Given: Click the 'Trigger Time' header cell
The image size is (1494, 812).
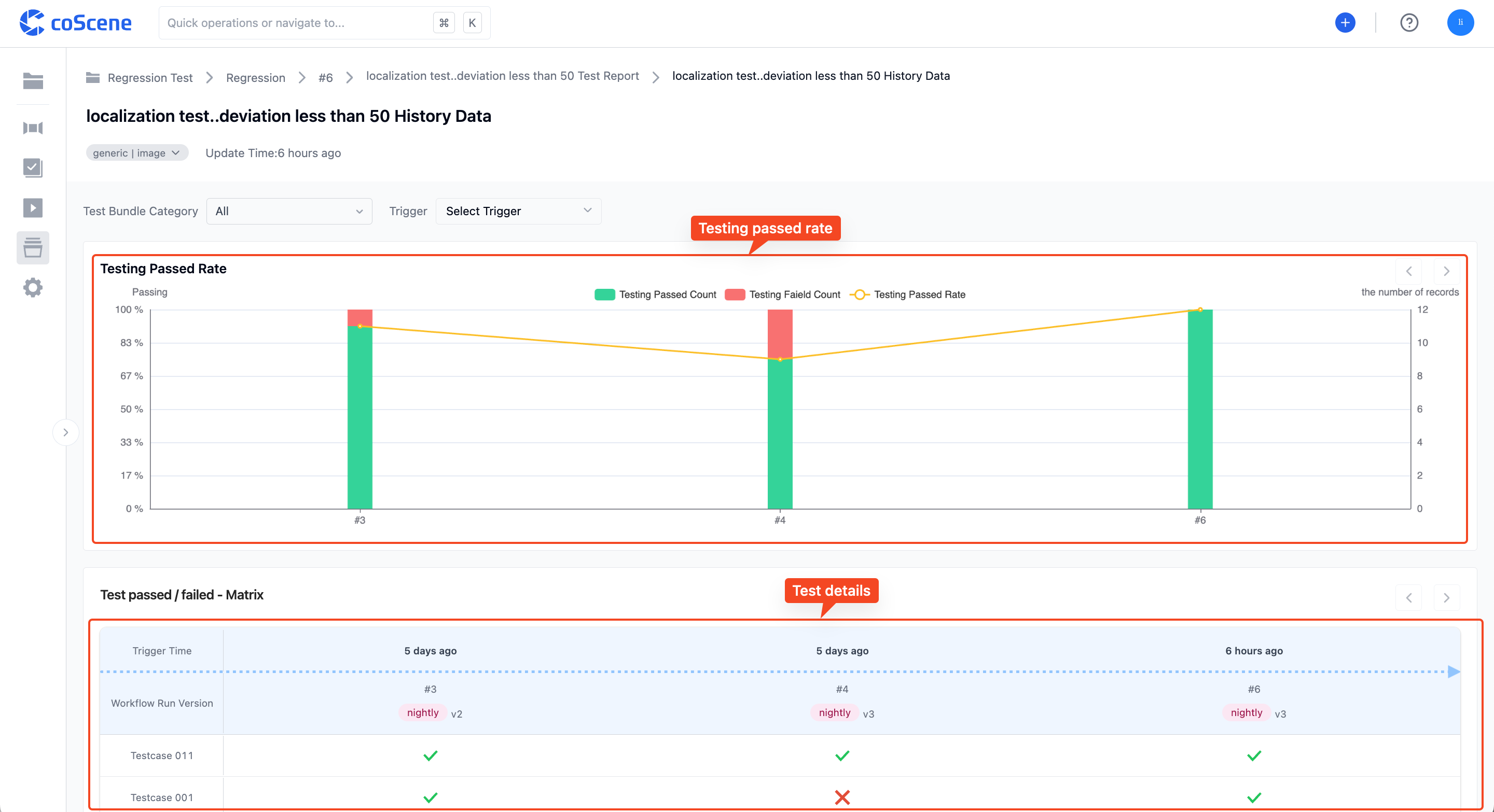Looking at the screenshot, I should point(162,651).
